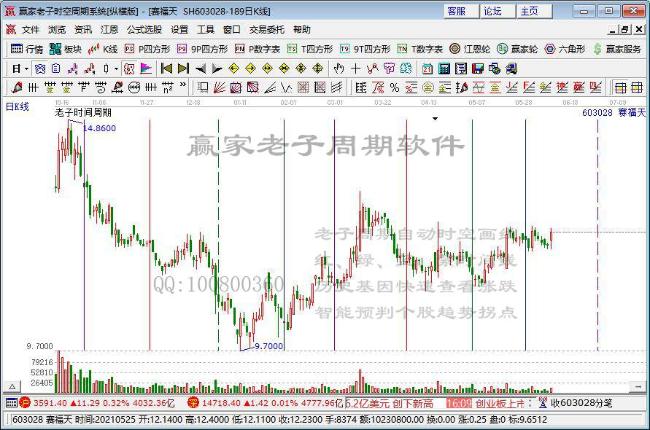Jump to the last bar

[x=183, y=68]
